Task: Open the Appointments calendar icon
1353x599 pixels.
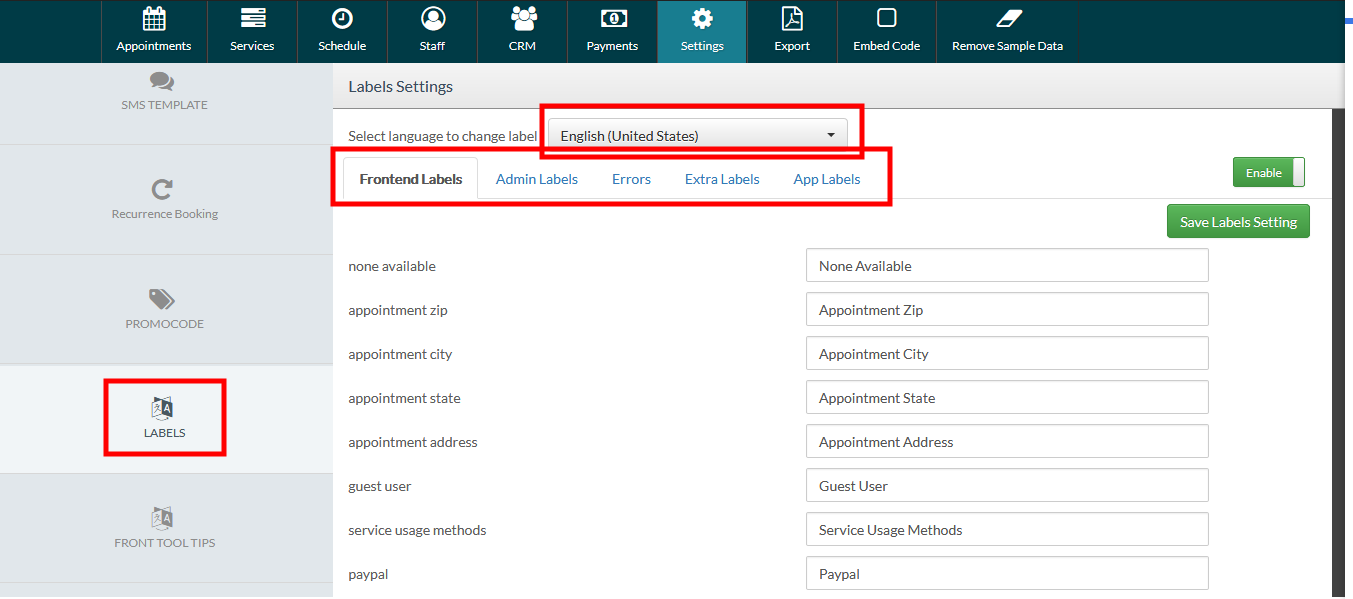Action: coord(154,19)
